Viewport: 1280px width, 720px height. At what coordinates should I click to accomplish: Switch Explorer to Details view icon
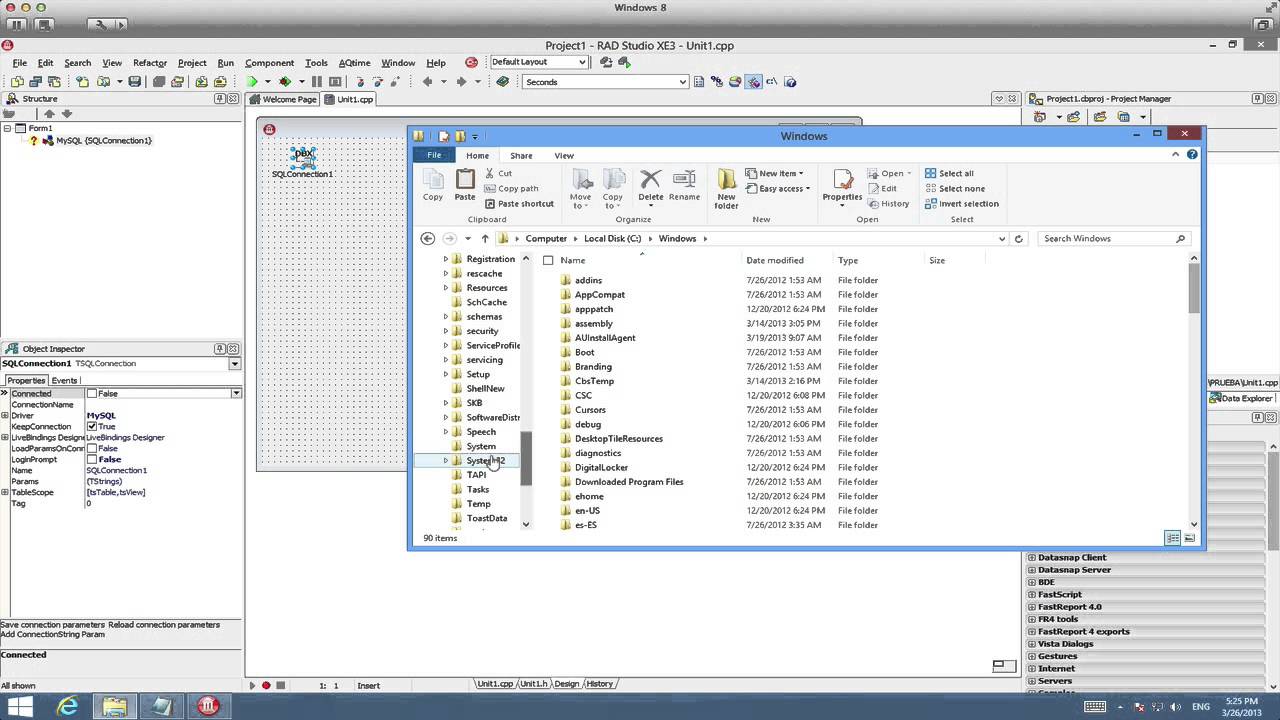(1173, 538)
